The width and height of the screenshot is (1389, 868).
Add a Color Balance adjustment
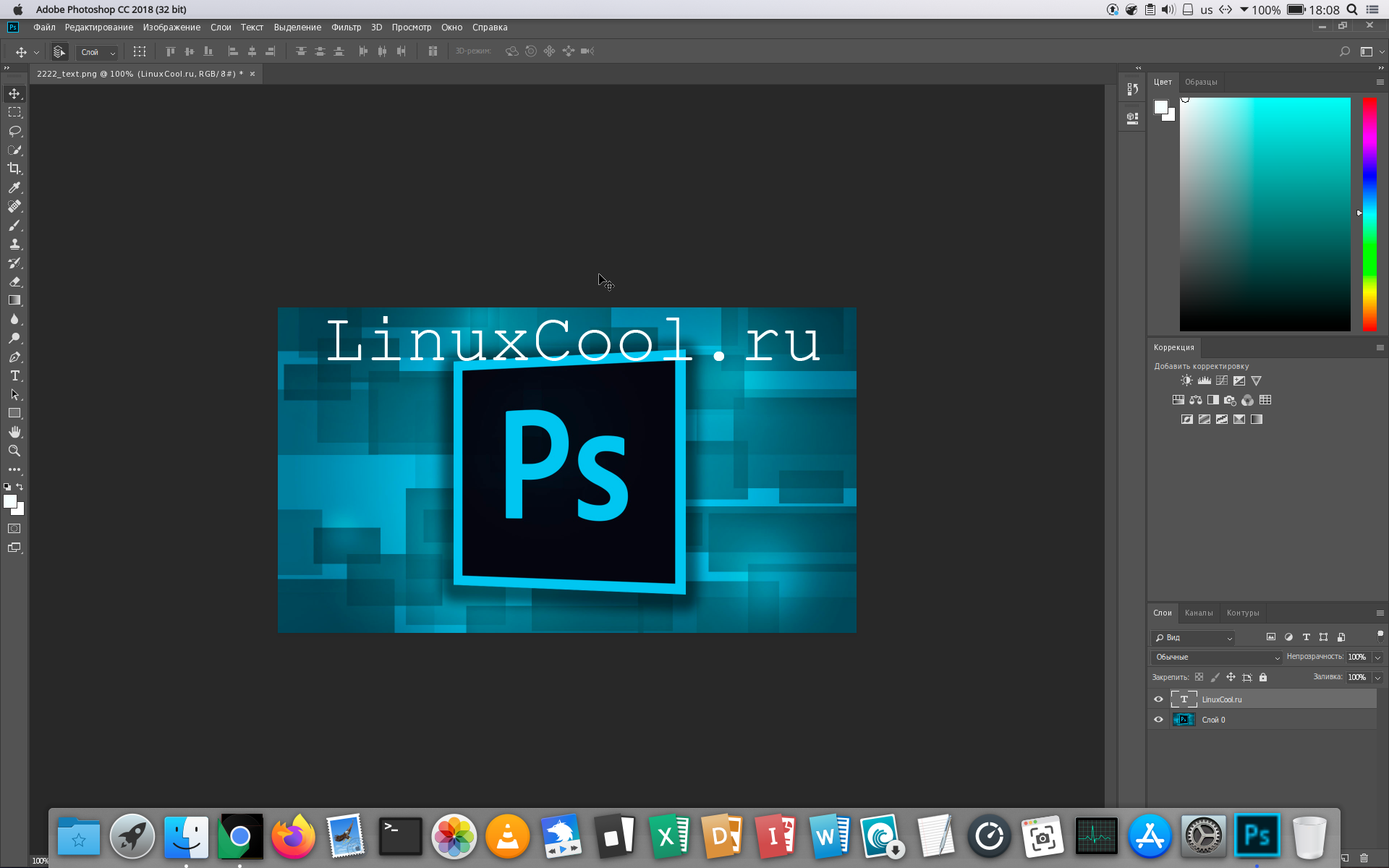coord(1196,400)
